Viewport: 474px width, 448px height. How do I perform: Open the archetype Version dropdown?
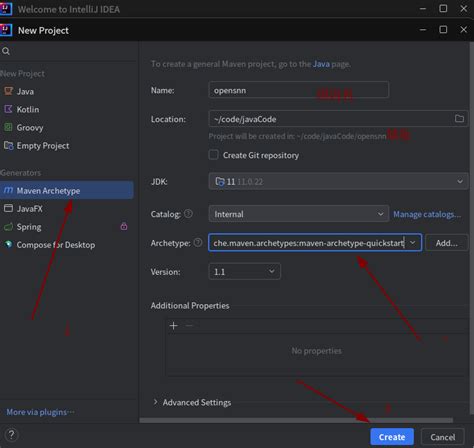tap(244, 272)
